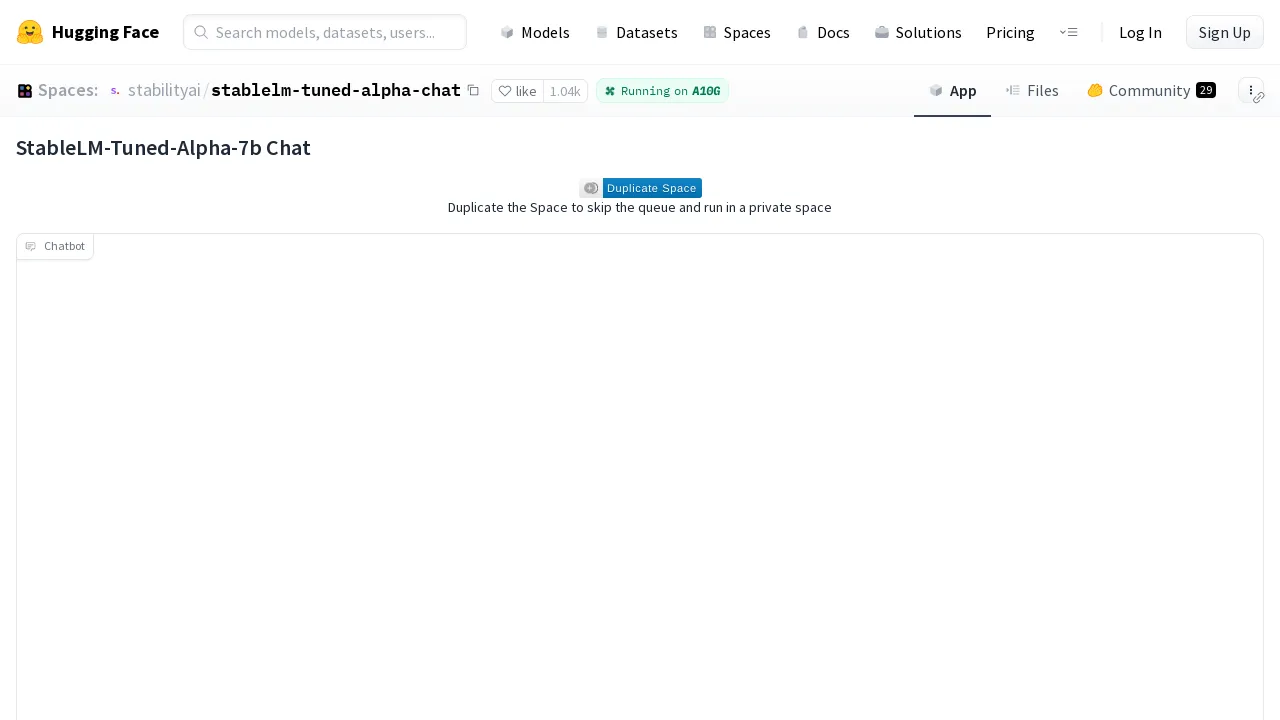Click the Chatbot label icon
The image size is (1280, 720).
31,246
